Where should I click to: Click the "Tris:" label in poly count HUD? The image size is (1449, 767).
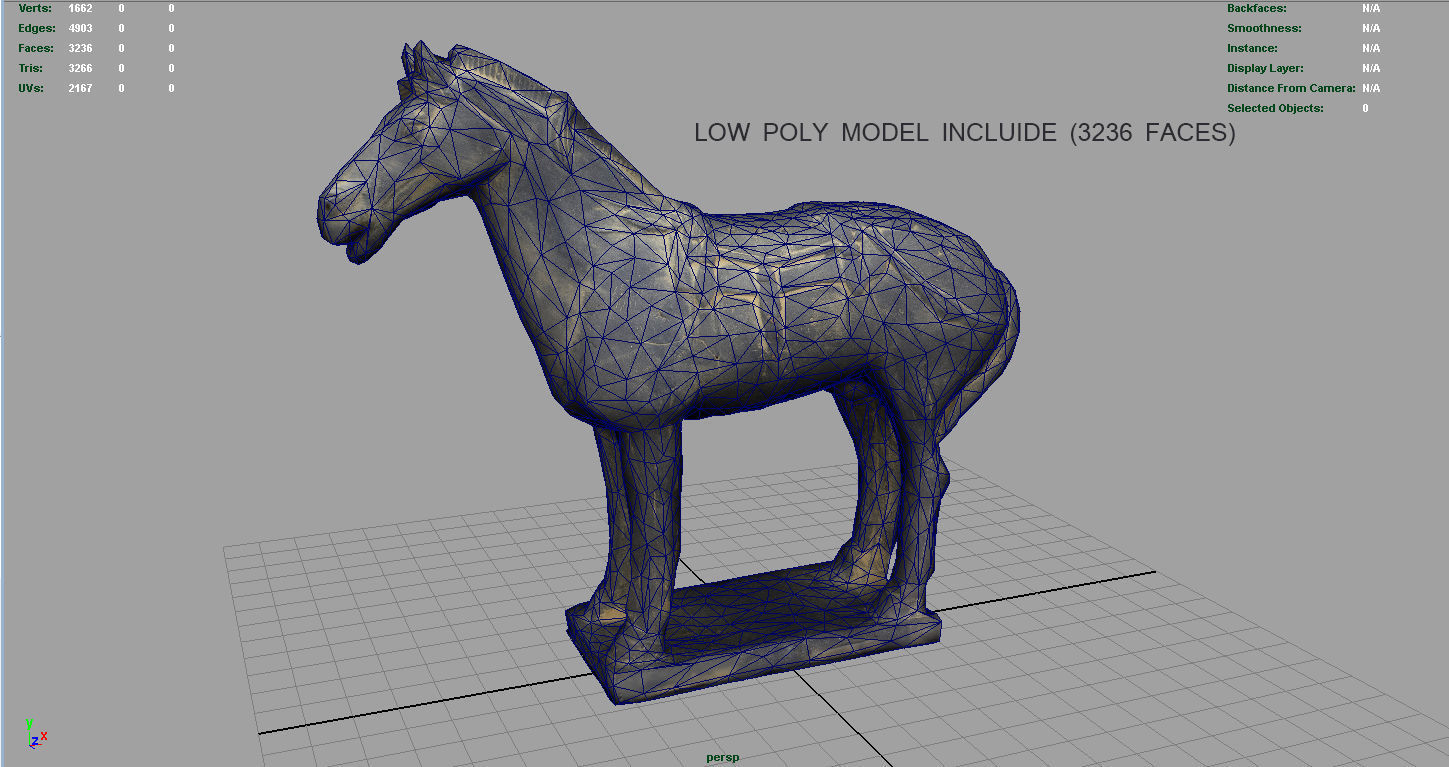click(32, 68)
